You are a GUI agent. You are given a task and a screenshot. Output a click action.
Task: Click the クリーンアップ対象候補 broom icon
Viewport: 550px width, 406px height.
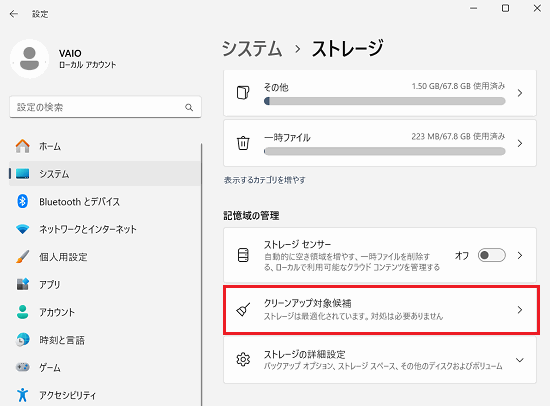(x=243, y=310)
